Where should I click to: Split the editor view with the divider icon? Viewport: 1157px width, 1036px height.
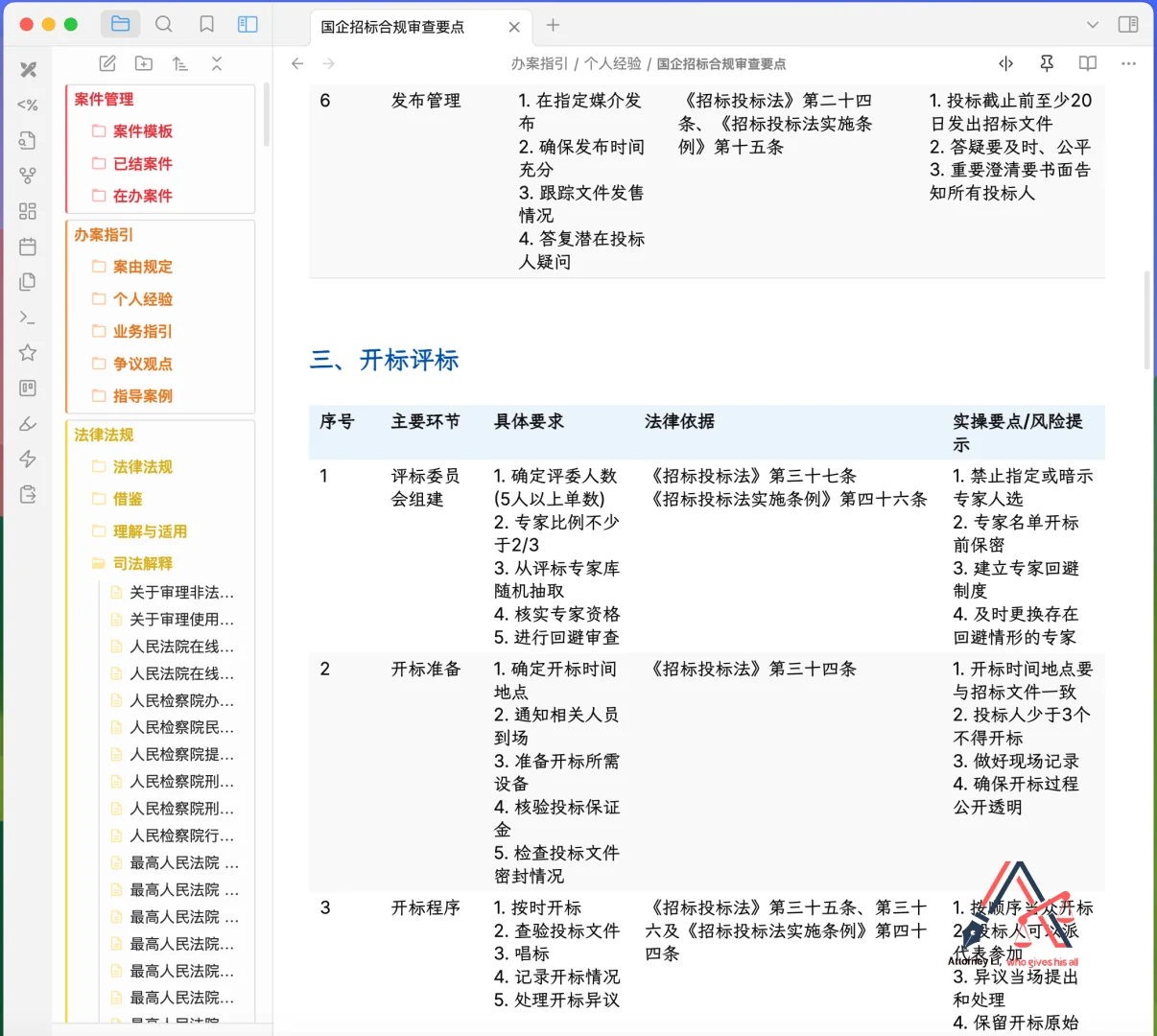point(1005,63)
